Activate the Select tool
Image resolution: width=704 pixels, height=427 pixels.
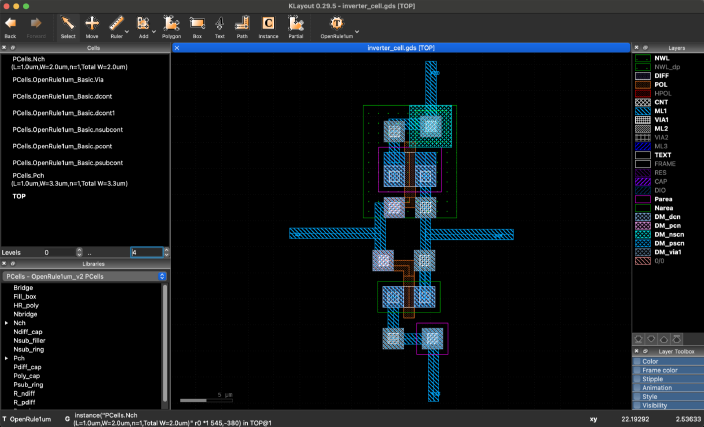[x=68, y=27]
